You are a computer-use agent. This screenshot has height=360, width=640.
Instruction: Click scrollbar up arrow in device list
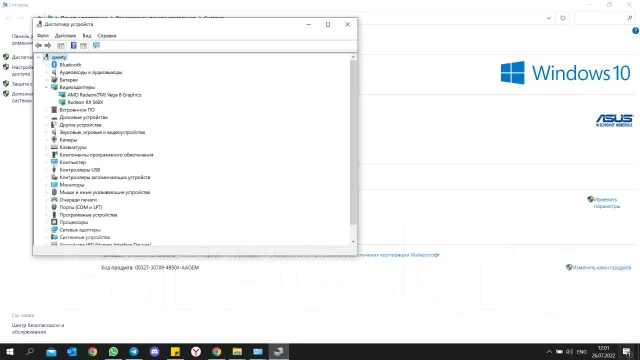point(353,57)
